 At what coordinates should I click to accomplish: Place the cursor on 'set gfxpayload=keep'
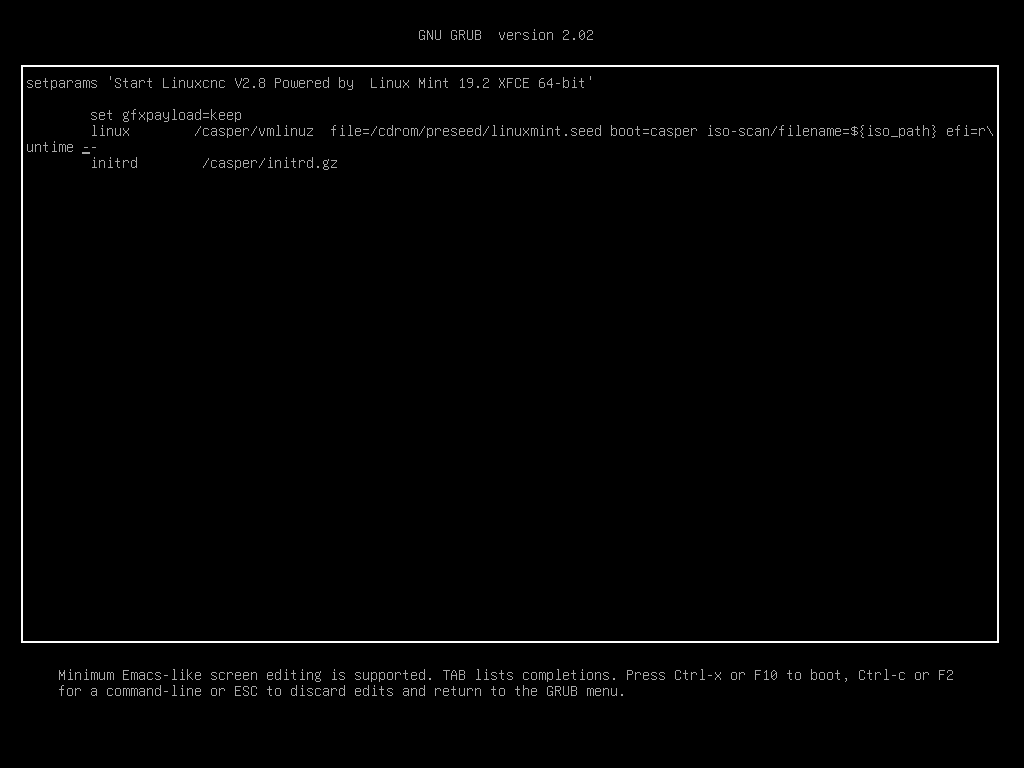tap(166, 116)
